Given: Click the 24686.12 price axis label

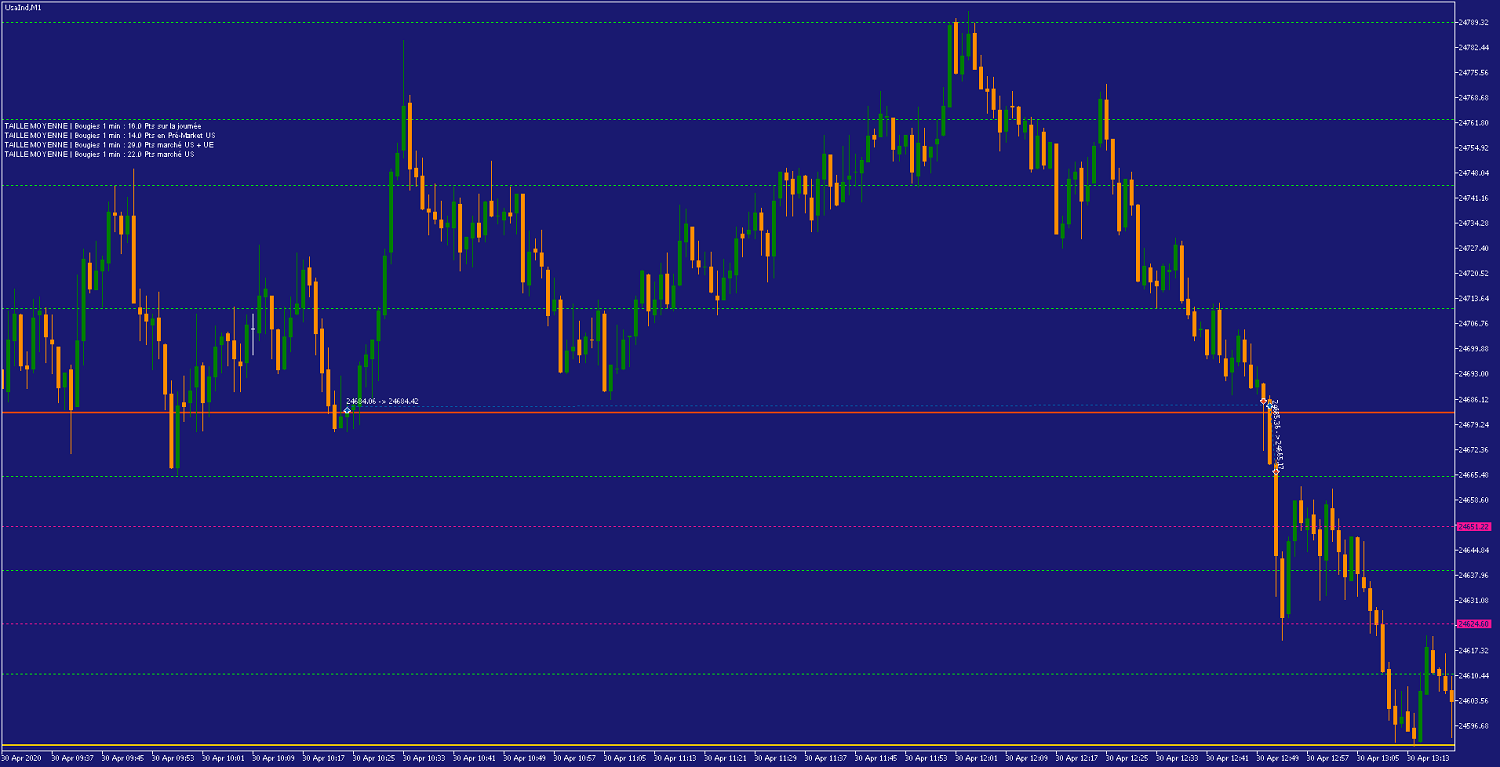Looking at the screenshot, I should [x=1475, y=399].
